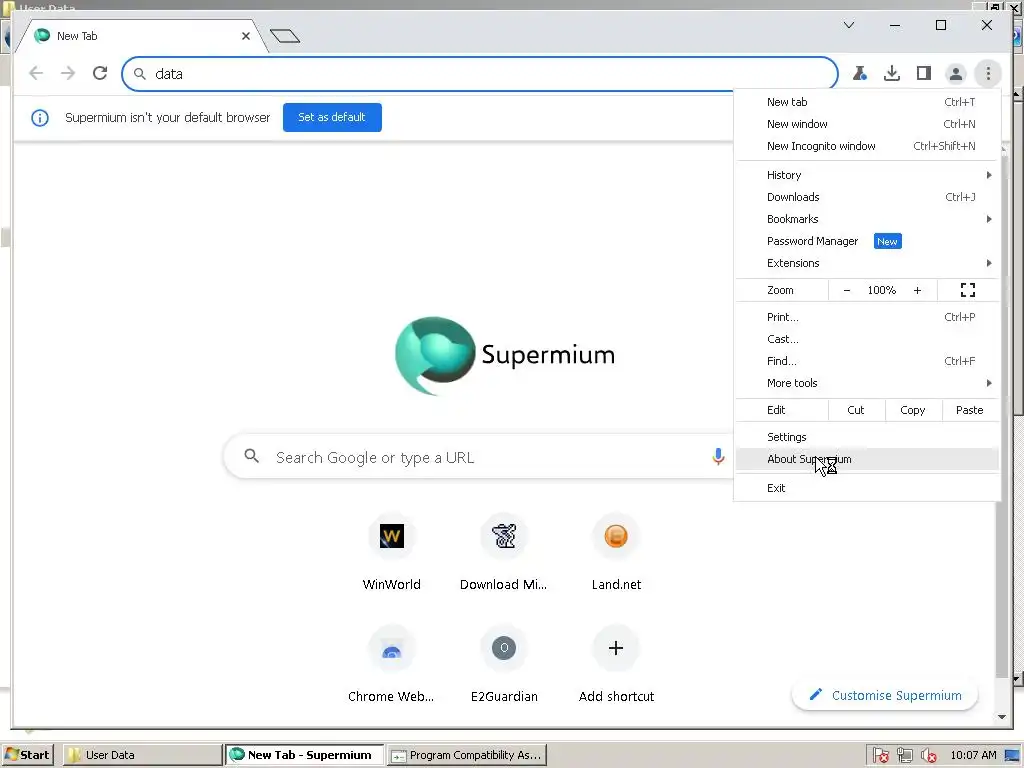The image size is (1024, 768).
Task: Expand the History submenu
Action: (867, 175)
